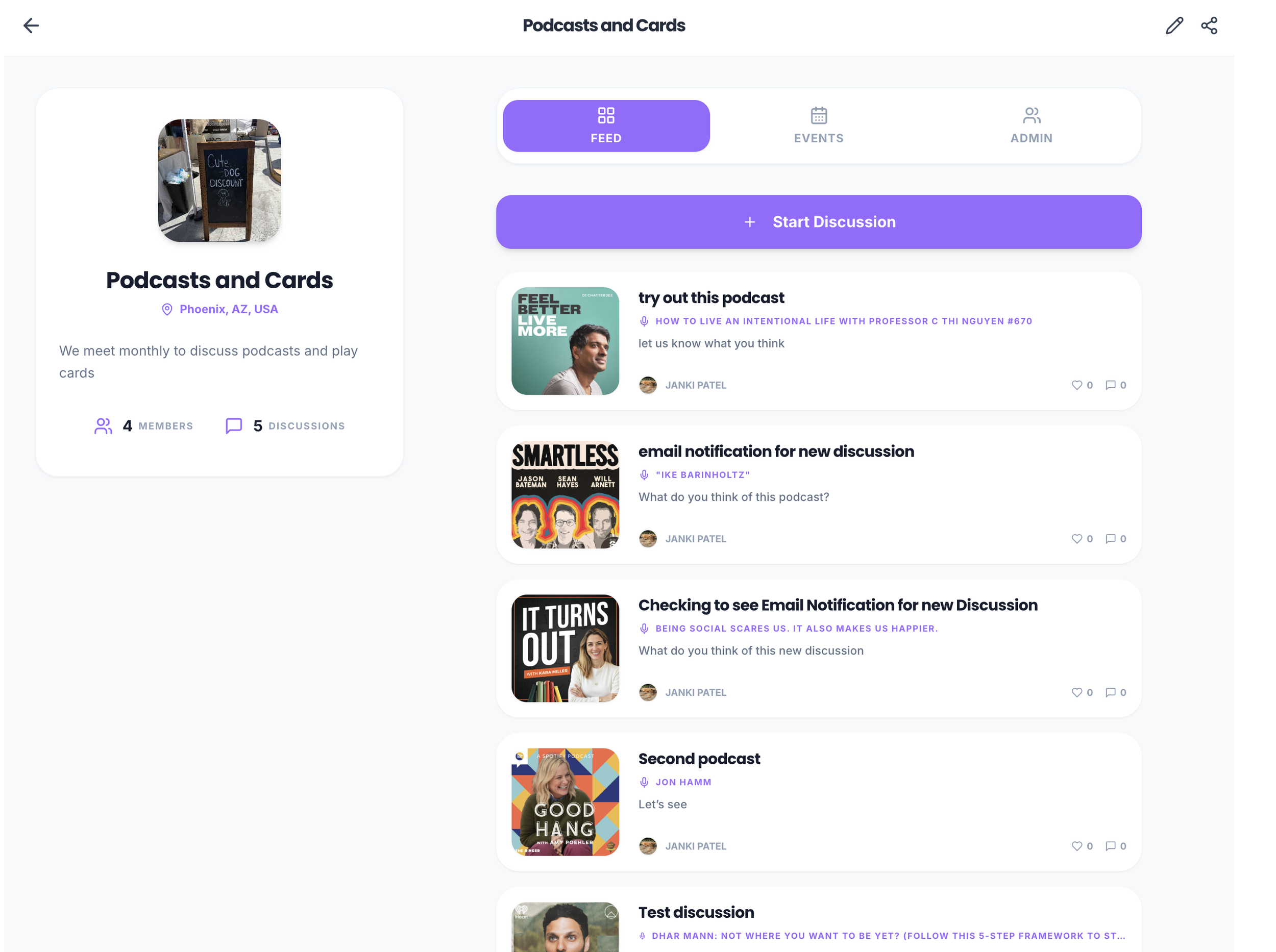Open the Admin tab

click(x=1031, y=126)
